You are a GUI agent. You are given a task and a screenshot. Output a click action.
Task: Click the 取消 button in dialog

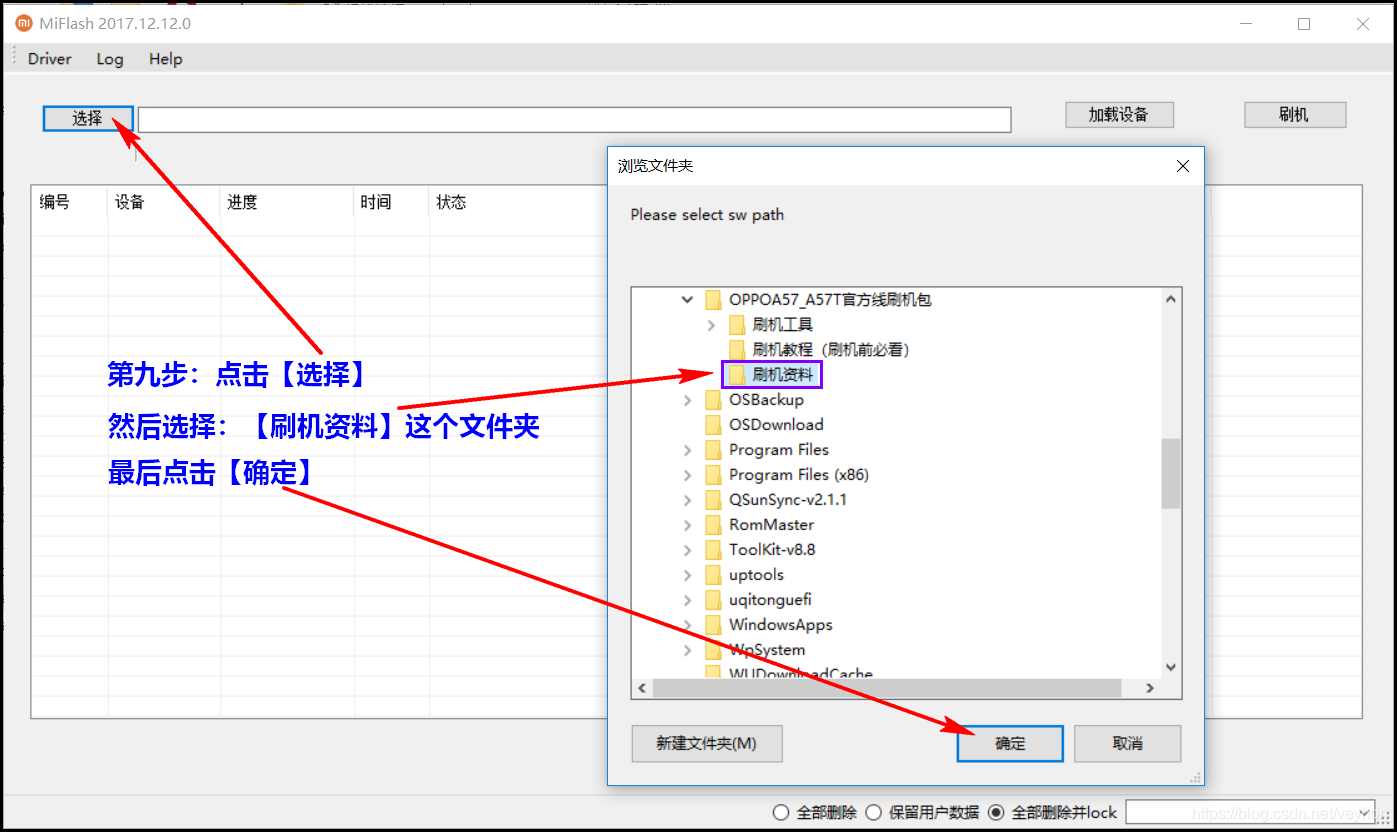[x=1127, y=744]
